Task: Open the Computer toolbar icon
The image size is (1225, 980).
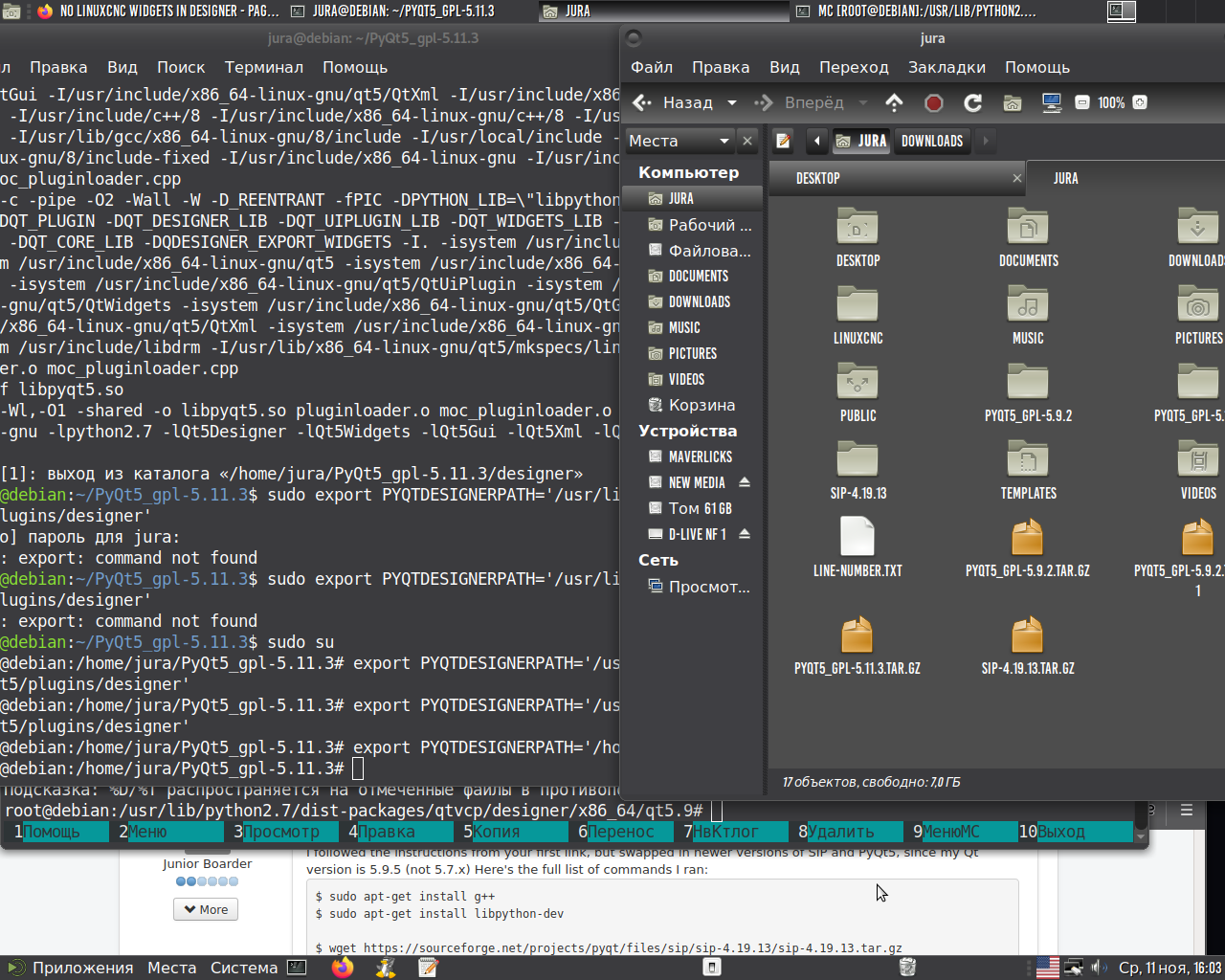Action: tap(1052, 102)
